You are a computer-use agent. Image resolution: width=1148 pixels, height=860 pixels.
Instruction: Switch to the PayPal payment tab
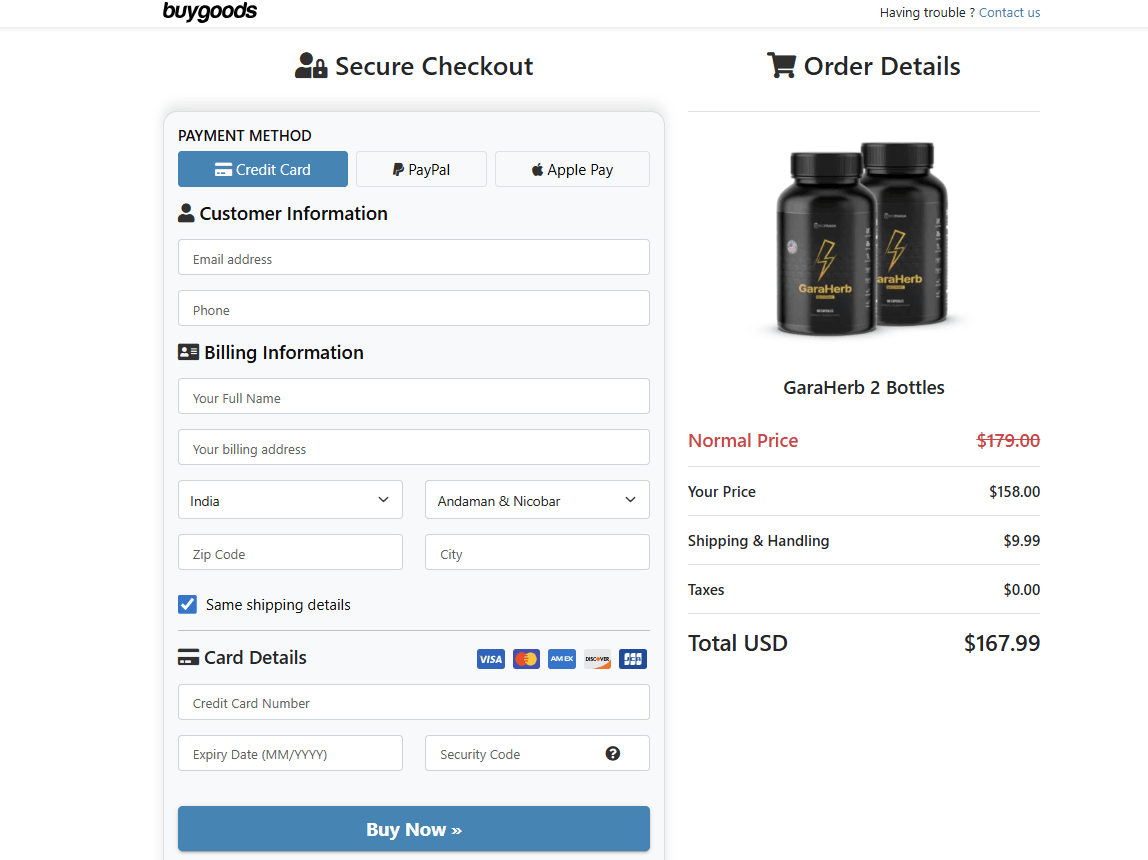tap(421, 169)
